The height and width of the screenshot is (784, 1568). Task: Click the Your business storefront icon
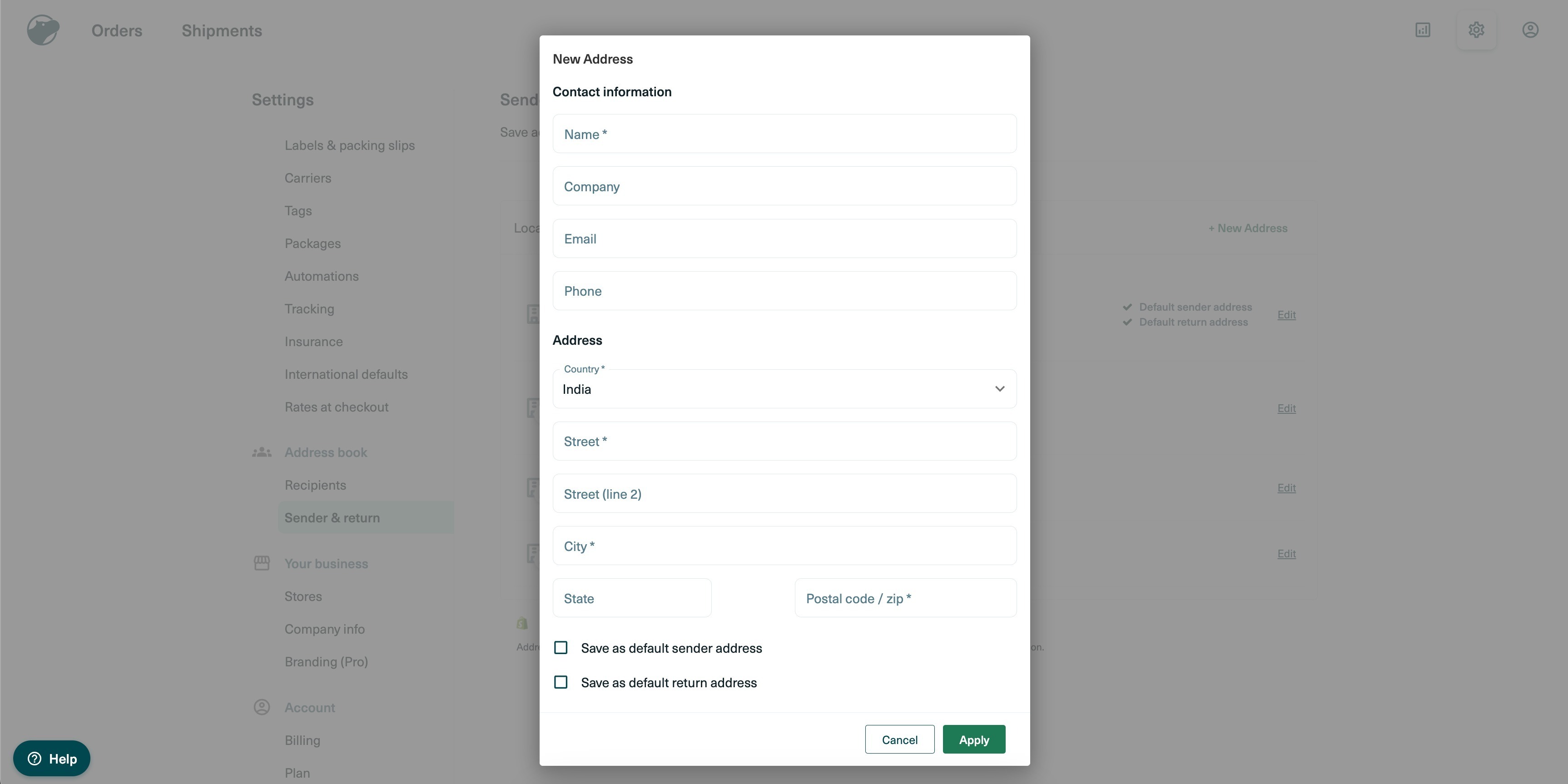click(x=262, y=563)
